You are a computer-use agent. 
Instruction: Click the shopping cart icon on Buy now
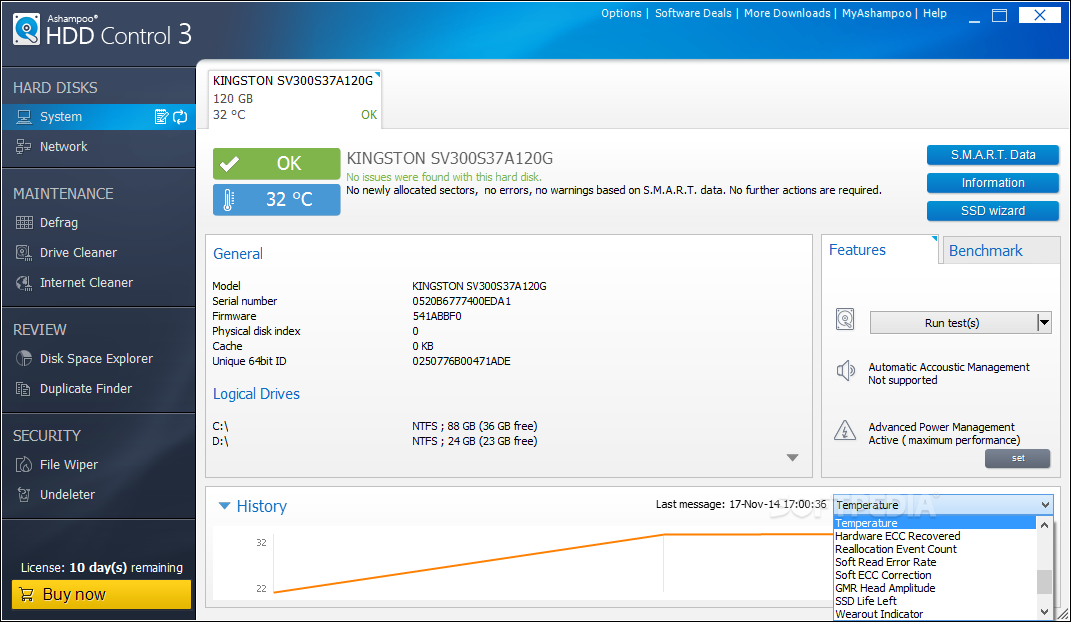click(26, 594)
